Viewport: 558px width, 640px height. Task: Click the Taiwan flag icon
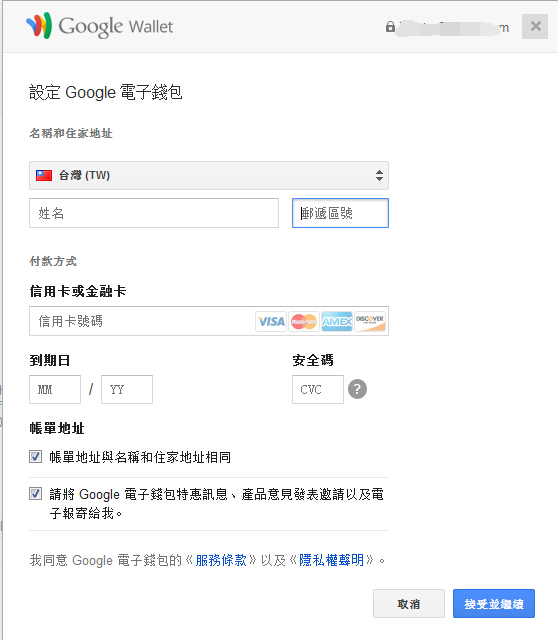click(x=44, y=176)
